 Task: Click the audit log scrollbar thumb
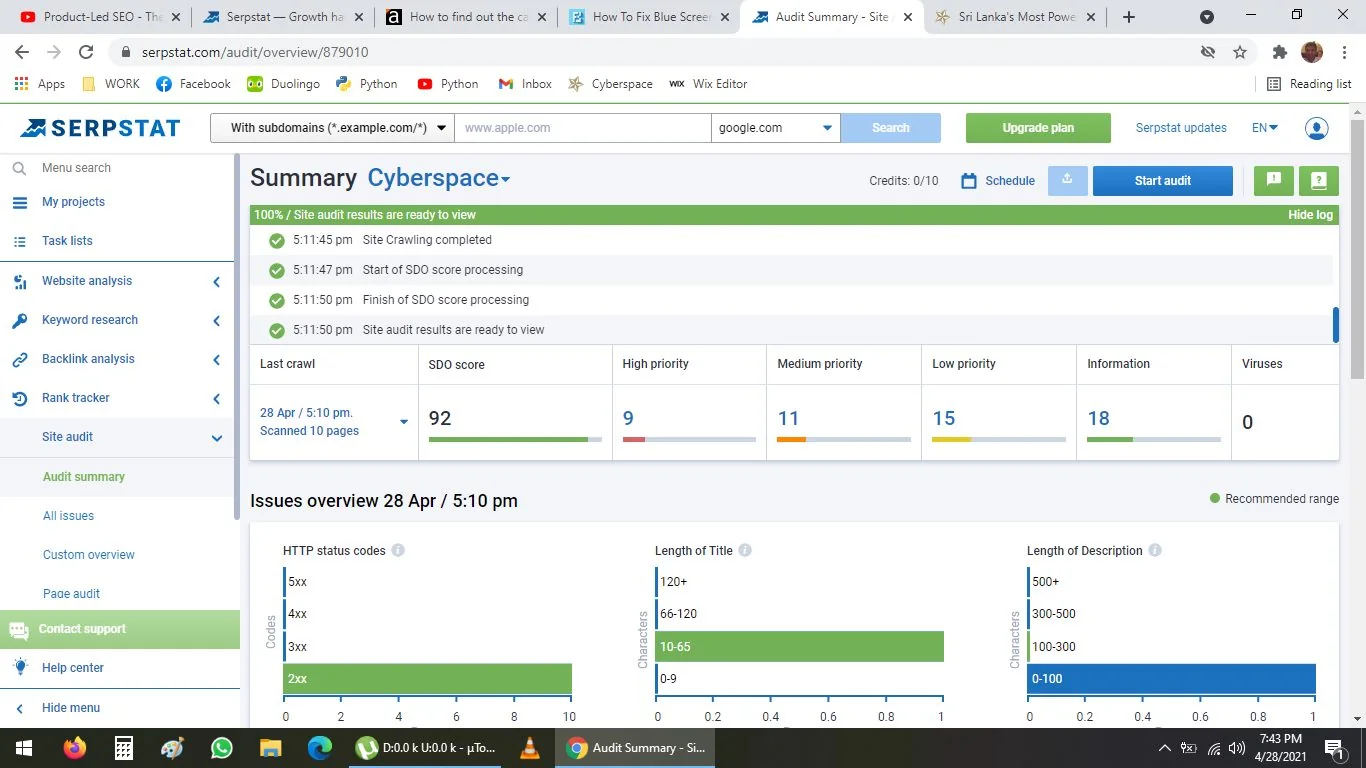pyautogui.click(x=1336, y=325)
